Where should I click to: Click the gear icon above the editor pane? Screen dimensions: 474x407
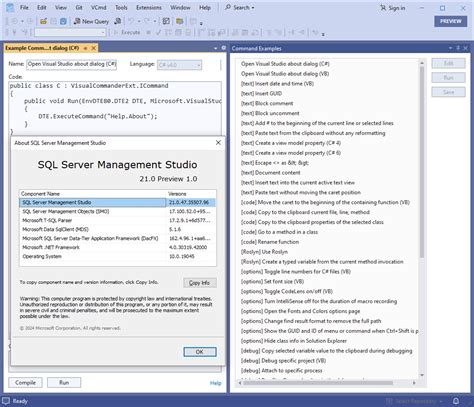click(224, 48)
